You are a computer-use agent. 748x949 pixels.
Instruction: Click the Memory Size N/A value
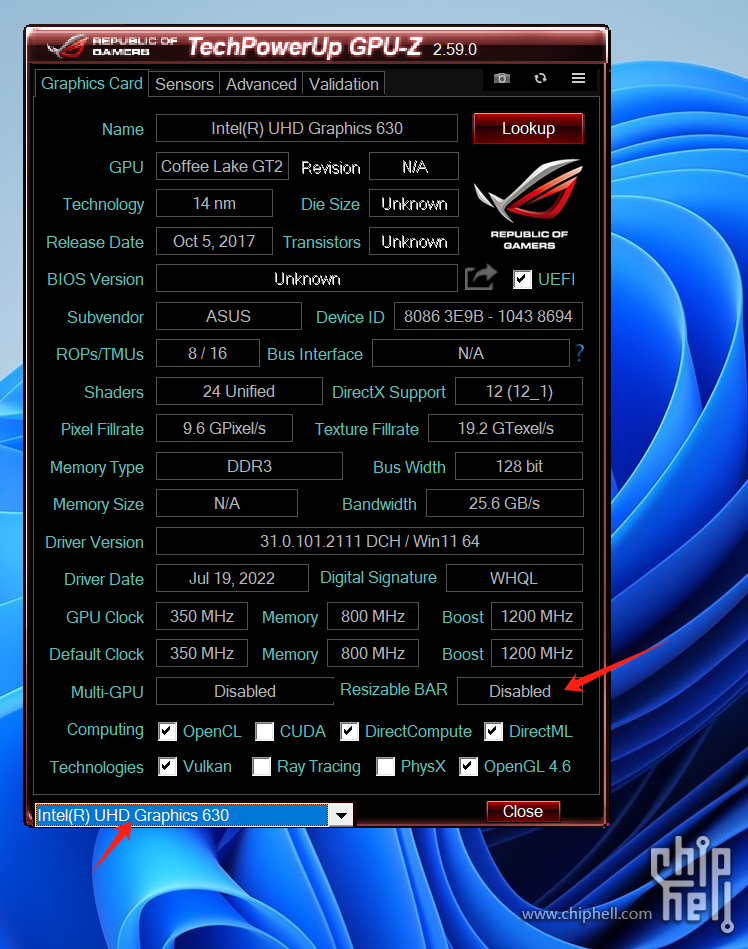click(227, 504)
